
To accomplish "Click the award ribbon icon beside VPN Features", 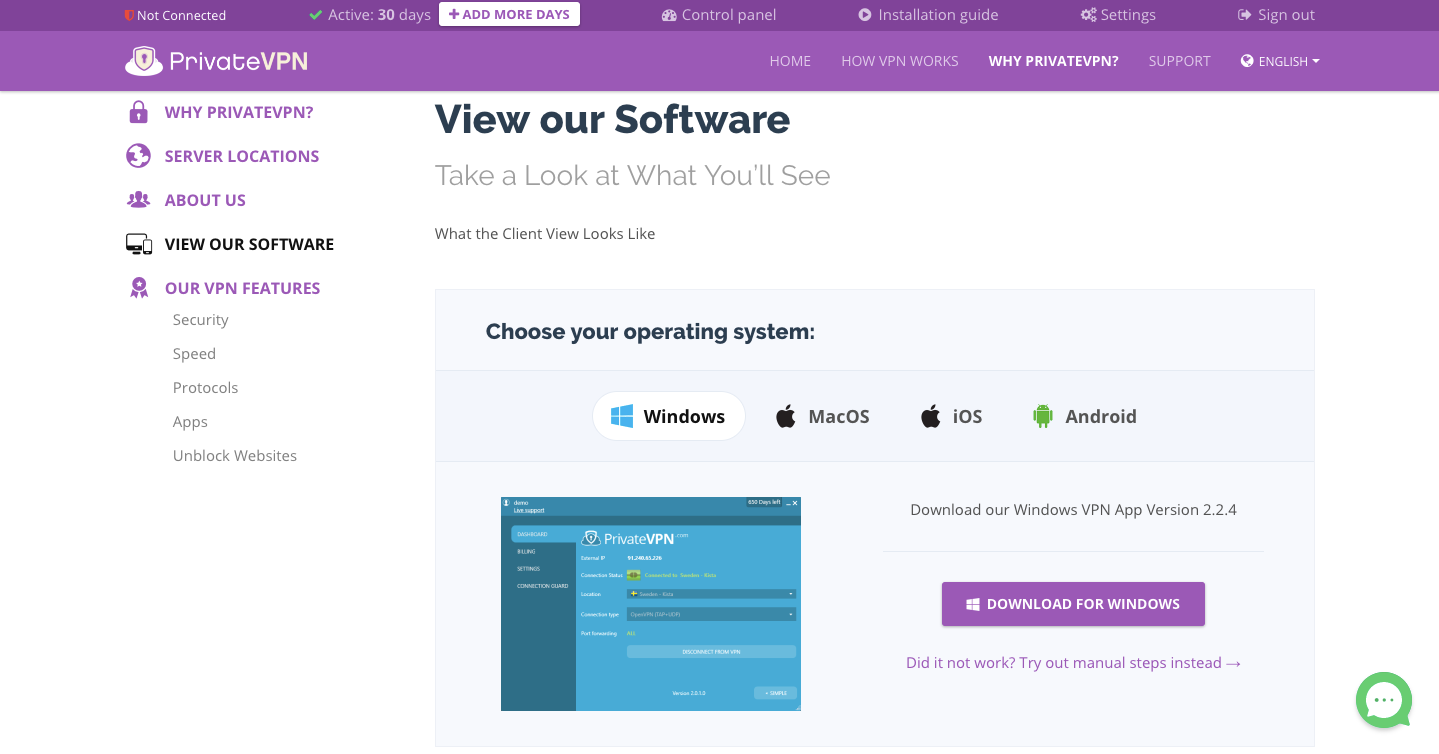I will click(139, 288).
